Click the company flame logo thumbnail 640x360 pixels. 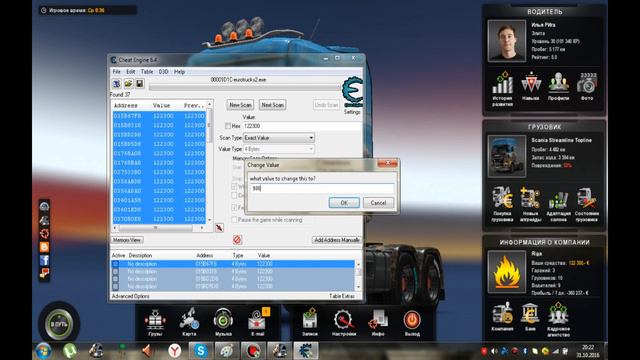507,272
